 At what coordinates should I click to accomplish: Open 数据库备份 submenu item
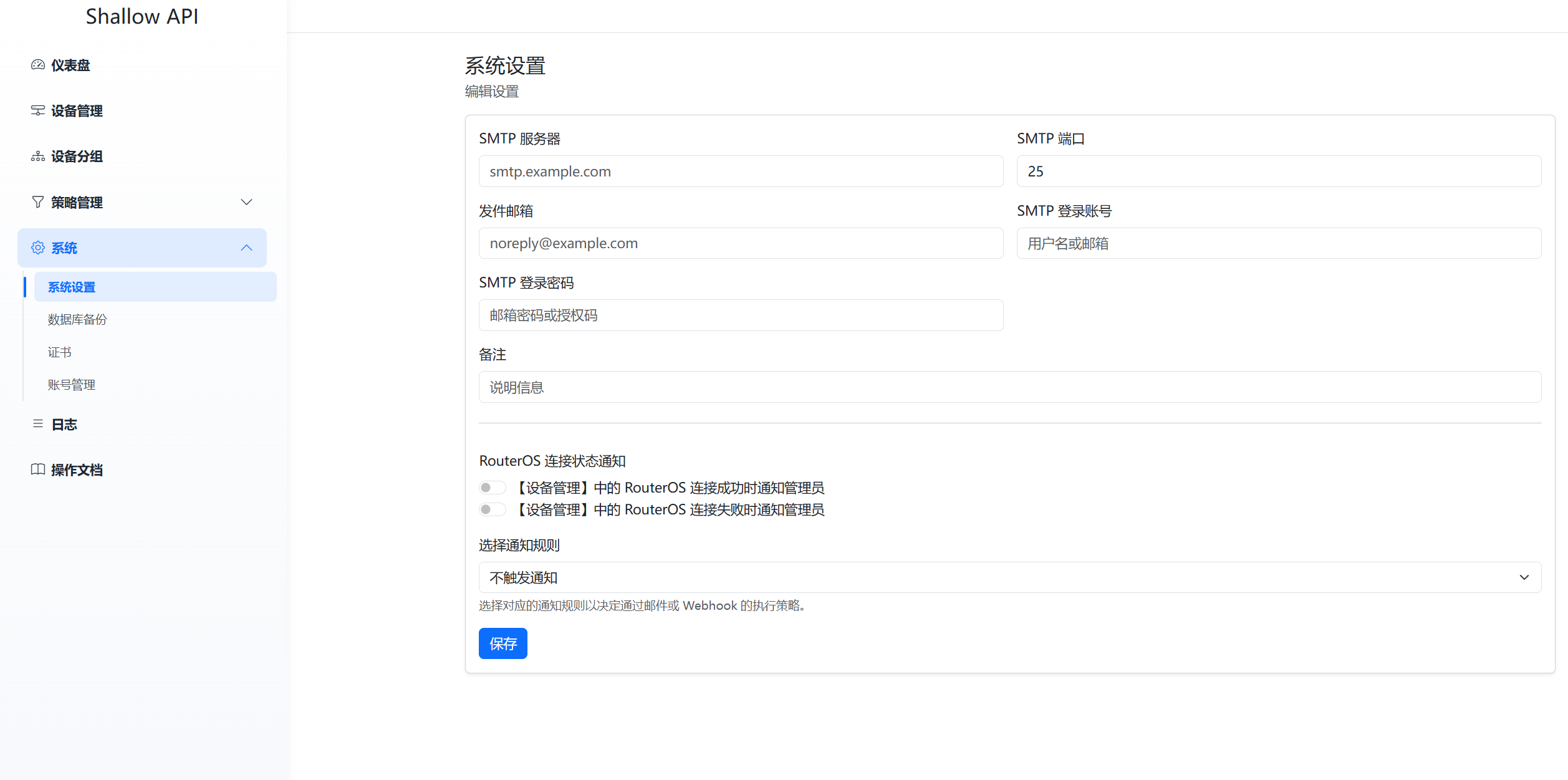click(x=77, y=319)
